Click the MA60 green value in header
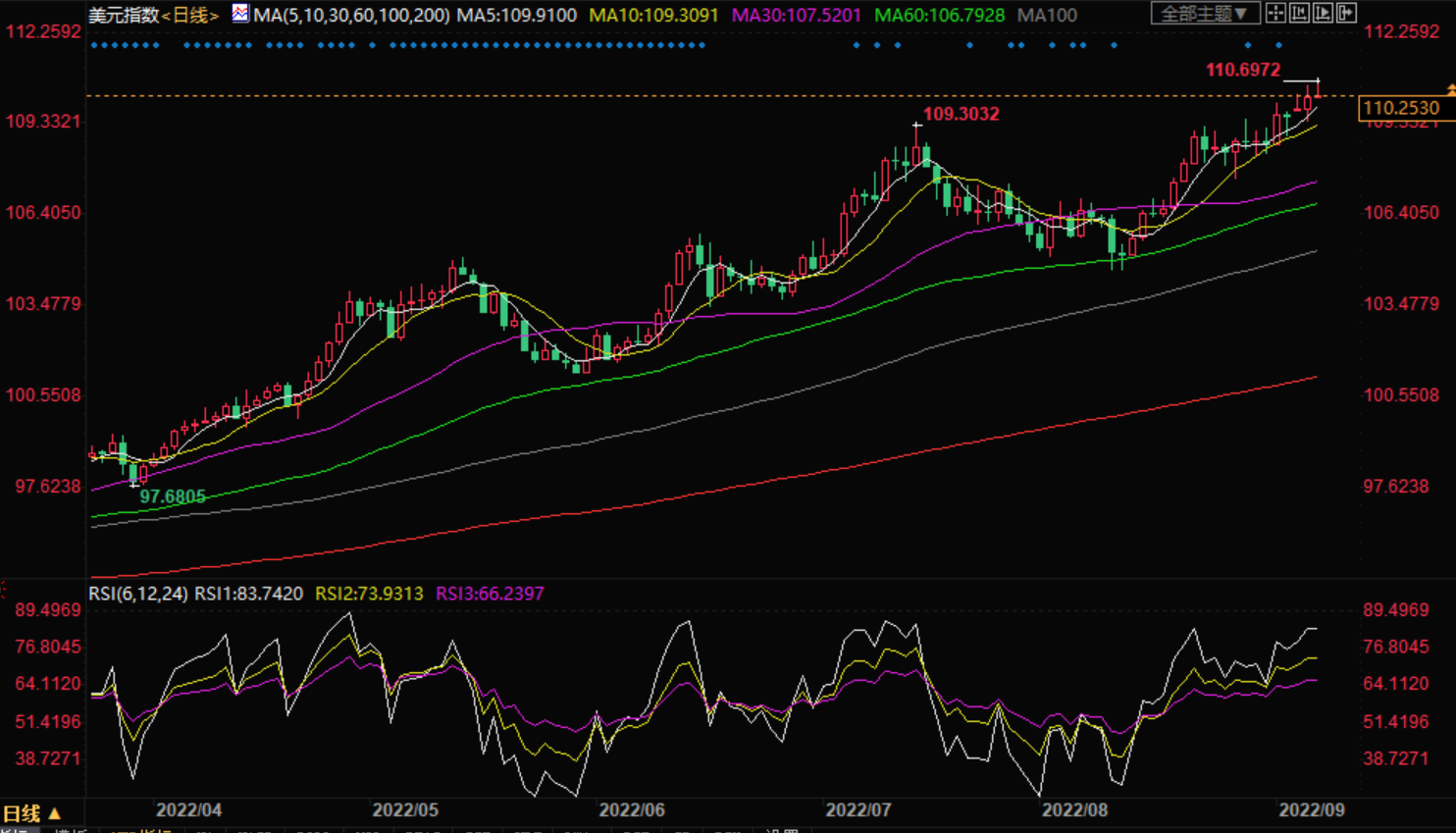 coord(939,16)
